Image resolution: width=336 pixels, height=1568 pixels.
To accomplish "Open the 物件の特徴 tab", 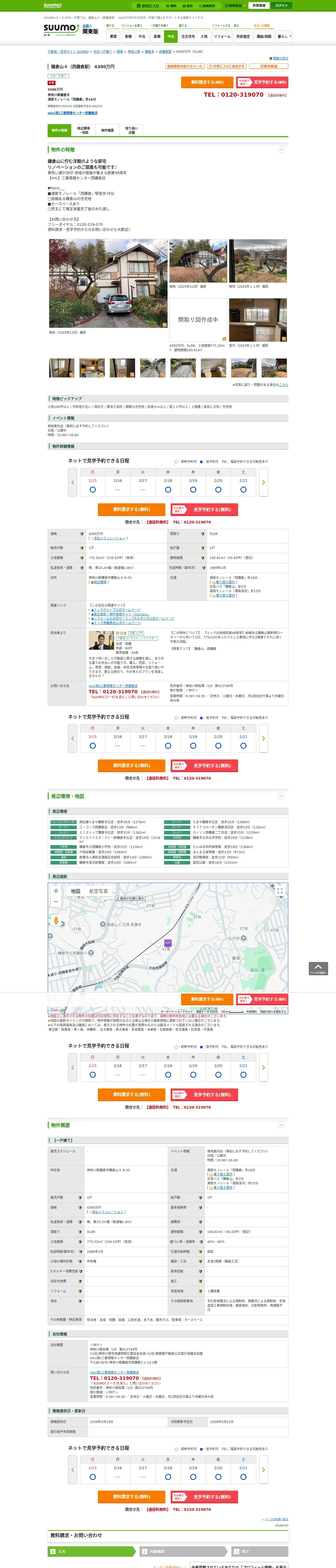I will (x=59, y=130).
